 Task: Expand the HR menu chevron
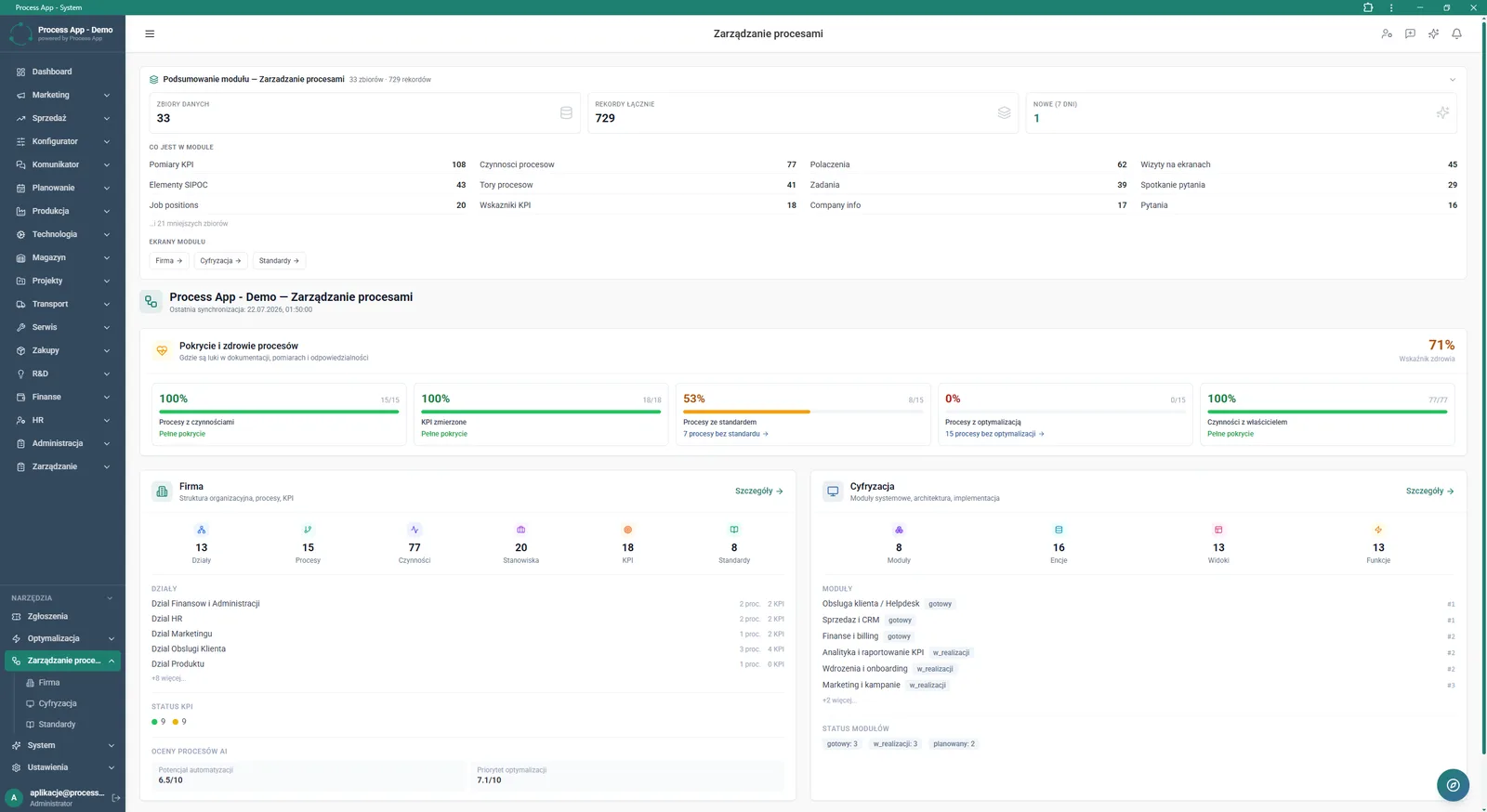107,420
